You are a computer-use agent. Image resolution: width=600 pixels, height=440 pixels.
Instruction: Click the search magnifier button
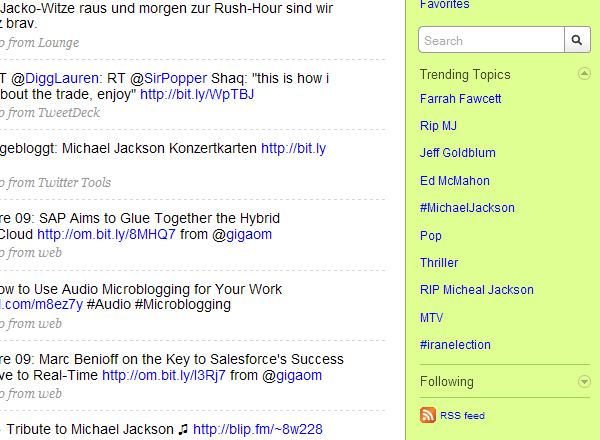577,40
